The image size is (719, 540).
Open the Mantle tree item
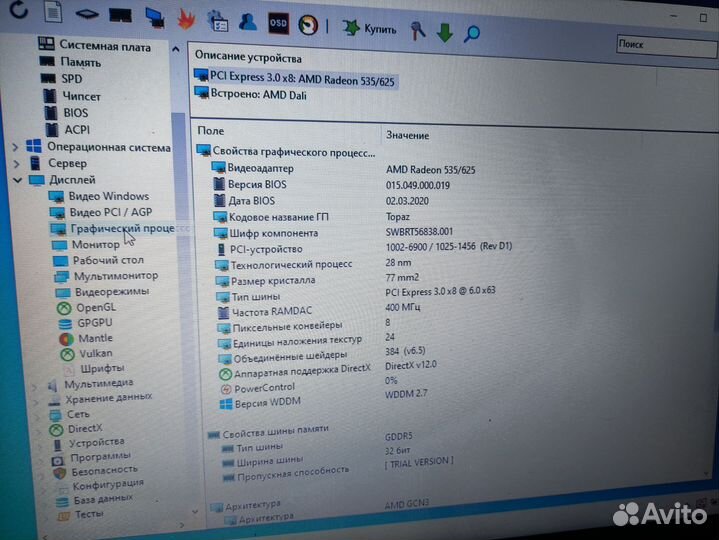click(86, 338)
